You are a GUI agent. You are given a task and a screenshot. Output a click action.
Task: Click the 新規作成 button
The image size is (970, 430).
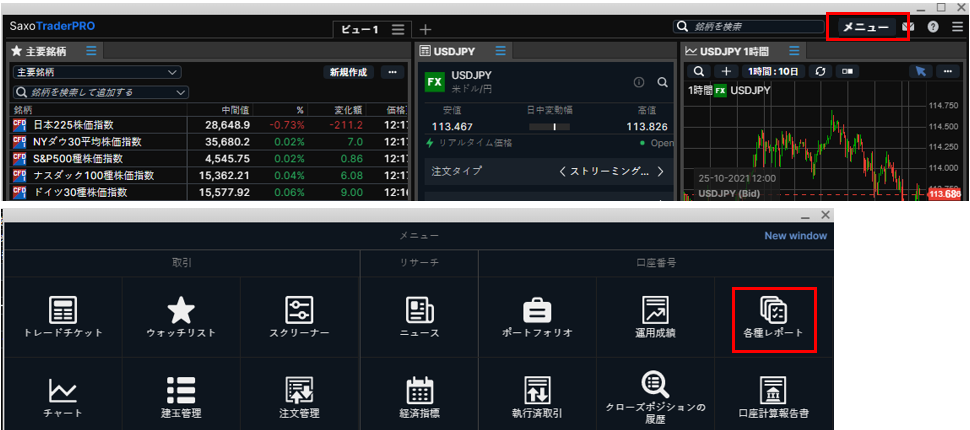(x=348, y=72)
